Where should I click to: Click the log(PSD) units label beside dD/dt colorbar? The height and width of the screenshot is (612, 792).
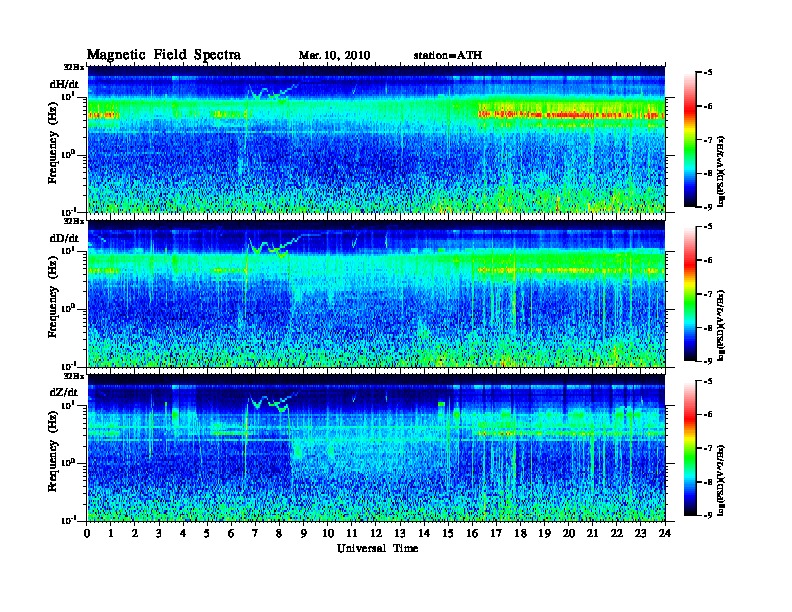(x=722, y=325)
